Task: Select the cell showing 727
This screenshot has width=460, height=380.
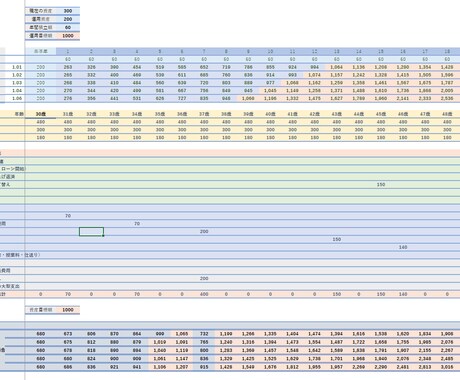Action: coord(182,98)
